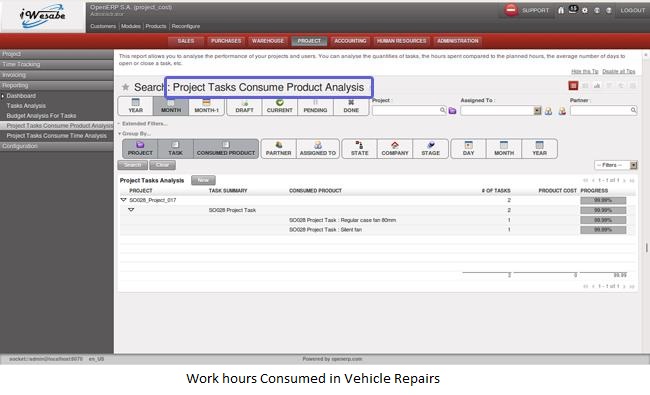The width and height of the screenshot is (650, 395).
Task: Open the Accounting menu tab
Action: click(350, 41)
